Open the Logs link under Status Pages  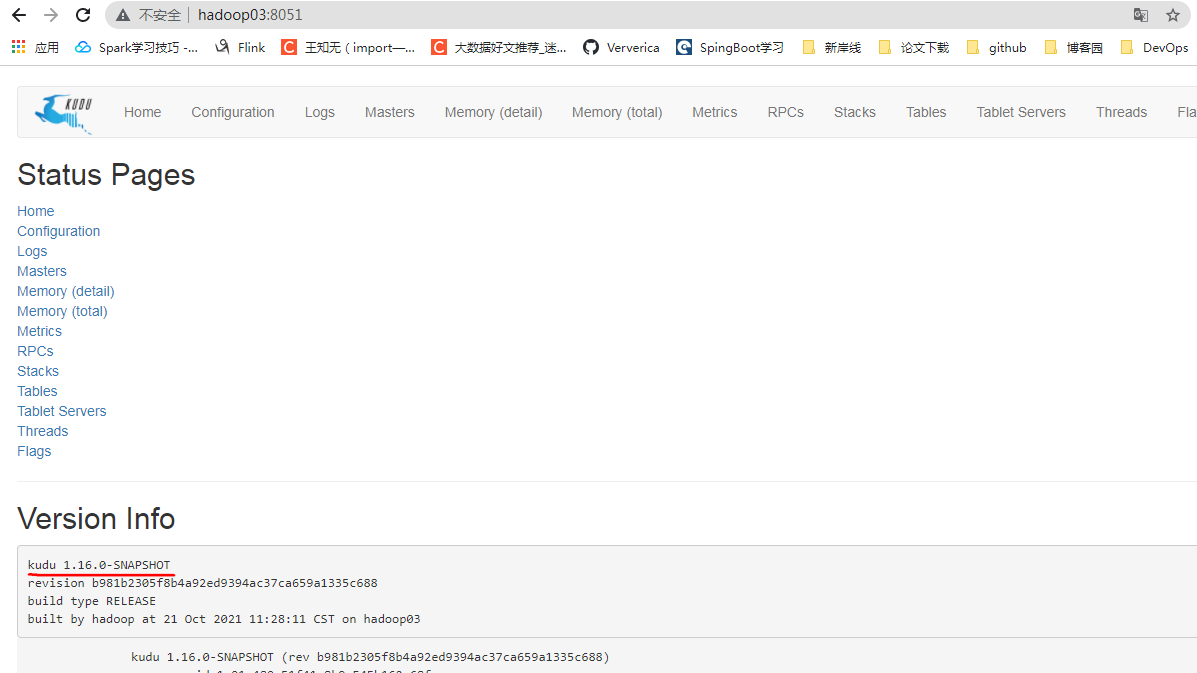[x=32, y=251]
